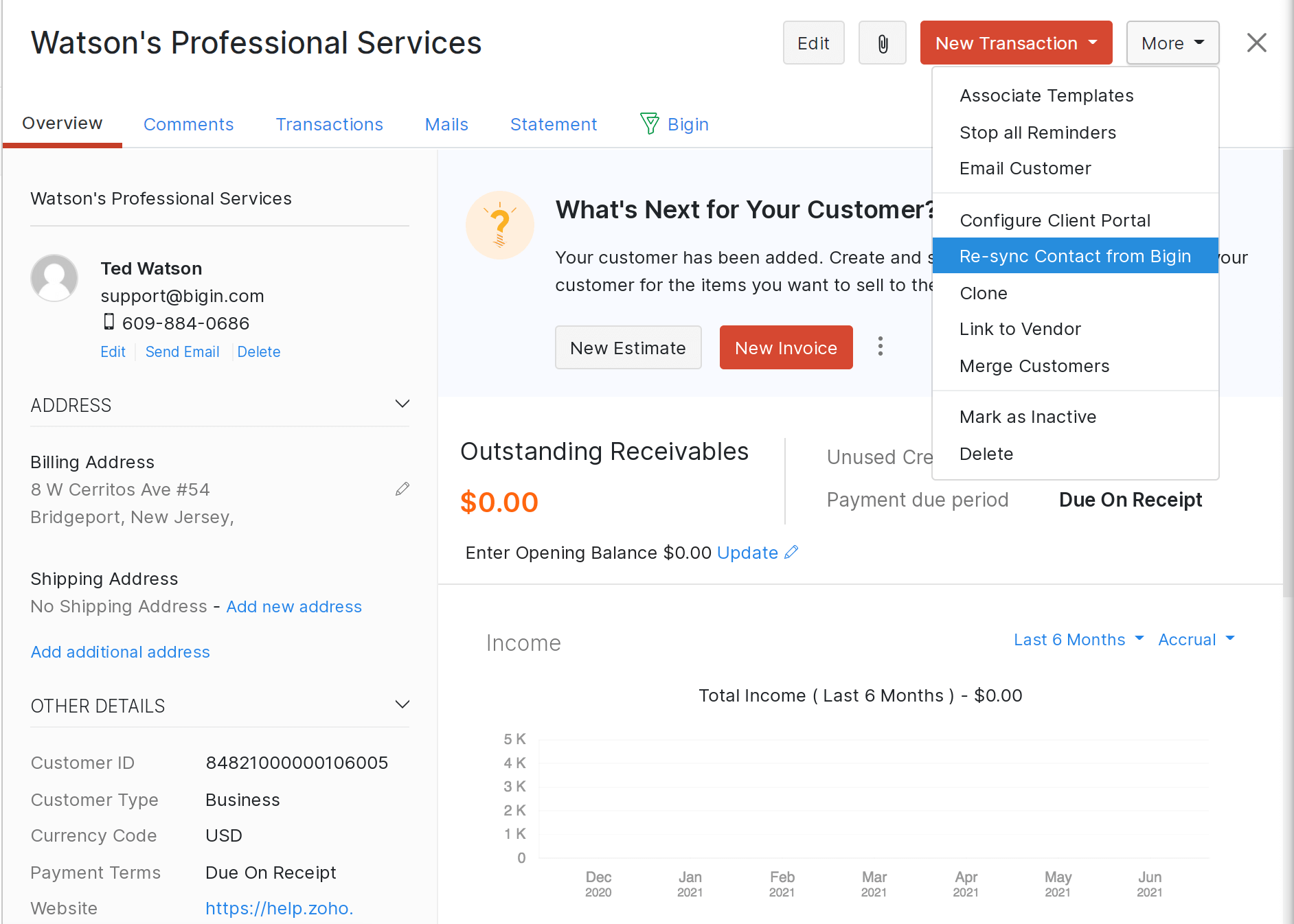Click the pencil icon next to Update
This screenshot has width=1294, height=924.
792,552
